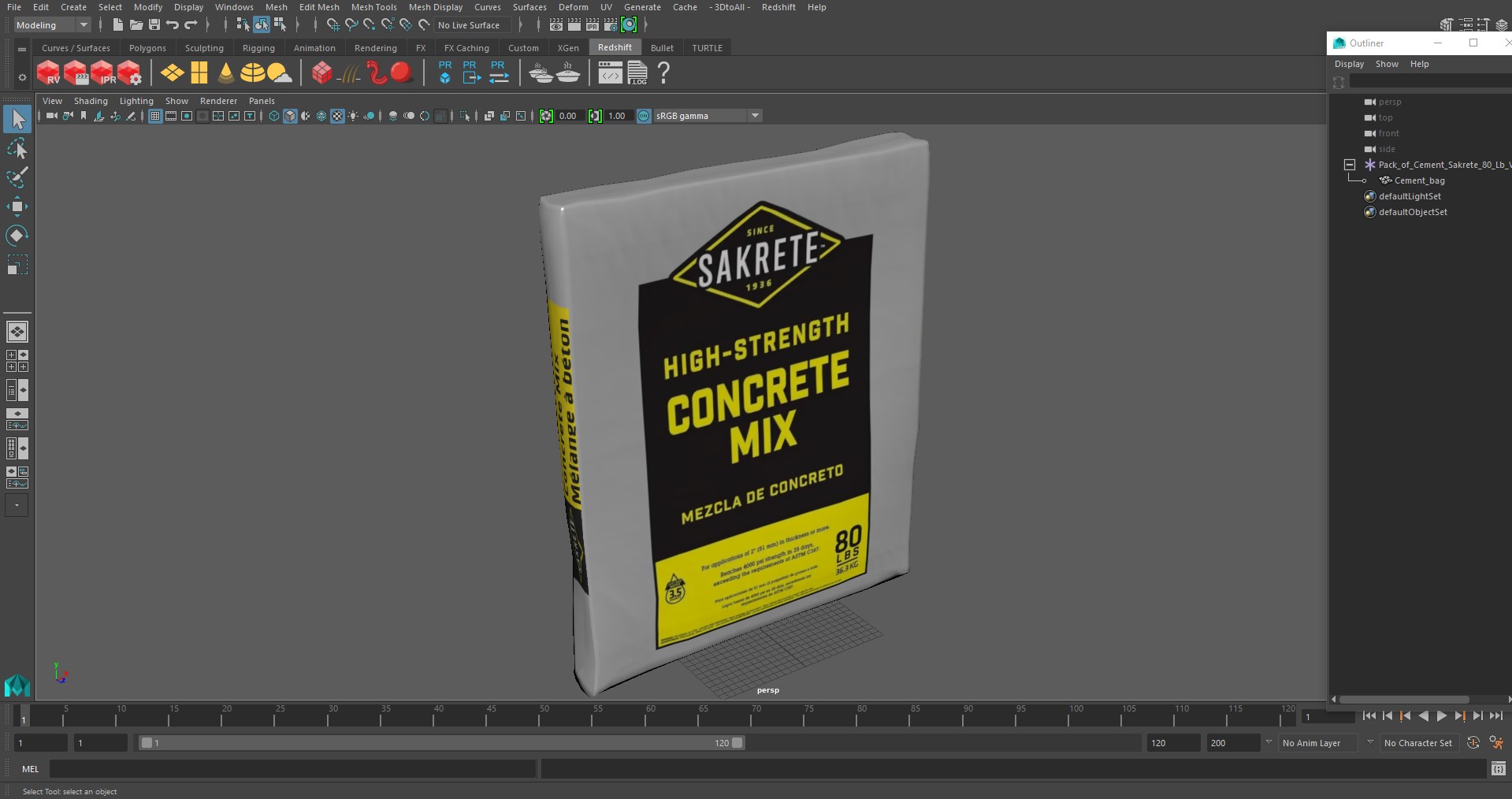Click the Redshift render clapperboard shelf icon
This screenshot has height=799, width=1512.
(76, 72)
